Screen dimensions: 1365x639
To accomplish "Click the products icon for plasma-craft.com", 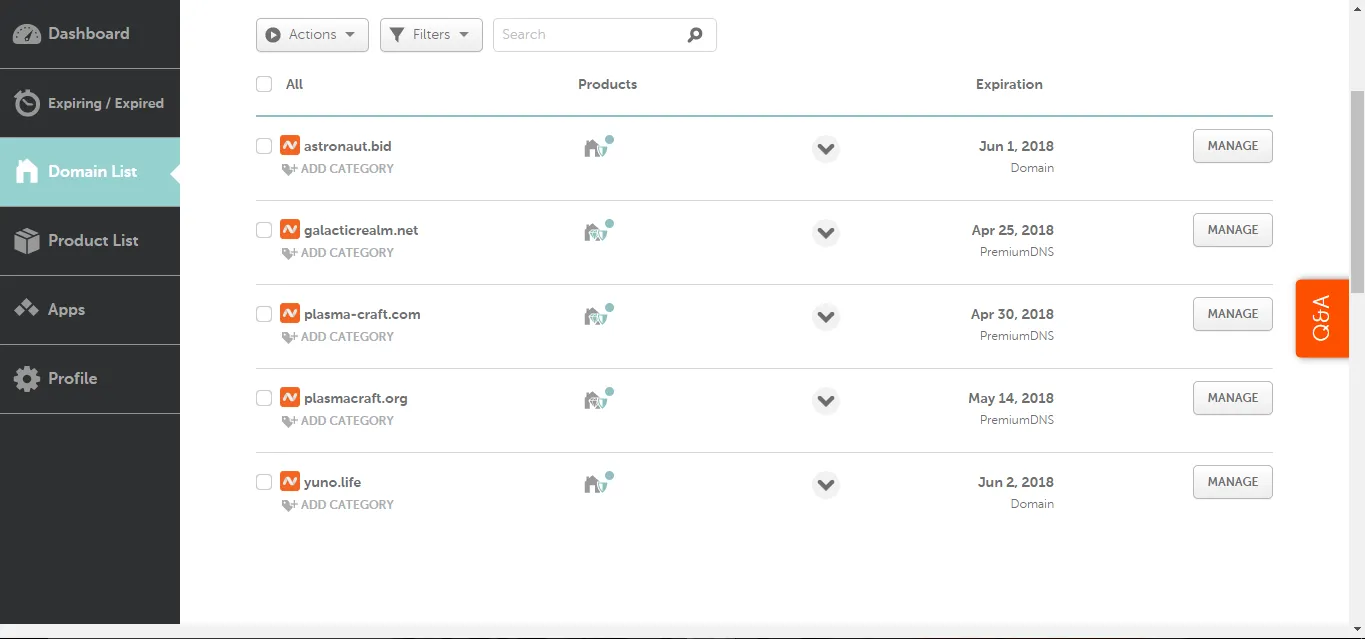I will click(x=598, y=315).
